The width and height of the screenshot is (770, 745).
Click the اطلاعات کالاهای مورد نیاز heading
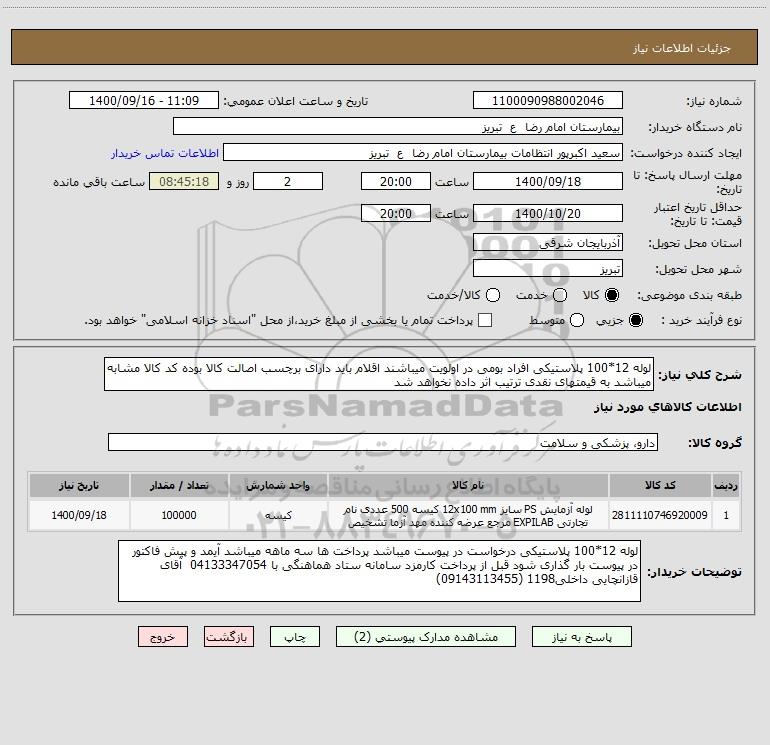pyautogui.click(x=668, y=407)
